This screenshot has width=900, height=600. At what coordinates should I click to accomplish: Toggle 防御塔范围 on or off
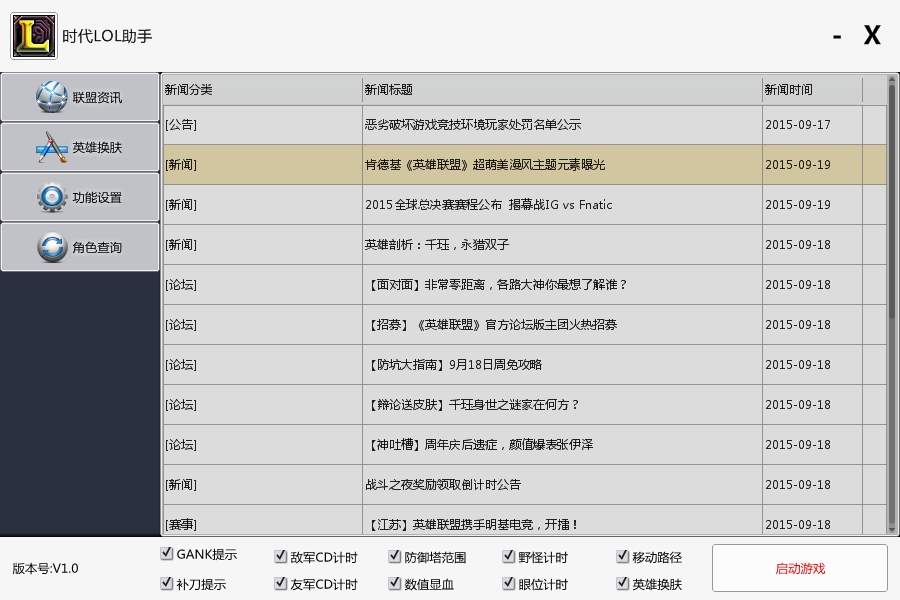pyautogui.click(x=395, y=557)
